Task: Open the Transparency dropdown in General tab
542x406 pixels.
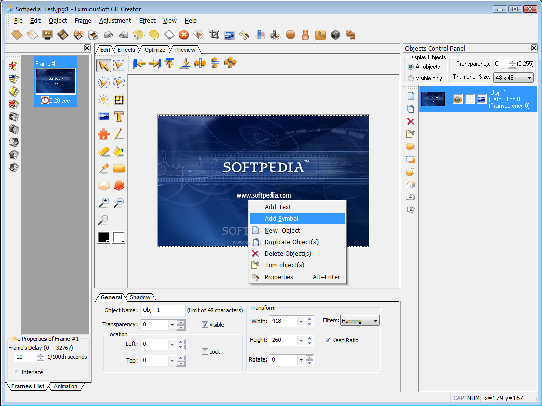Action: (x=172, y=325)
